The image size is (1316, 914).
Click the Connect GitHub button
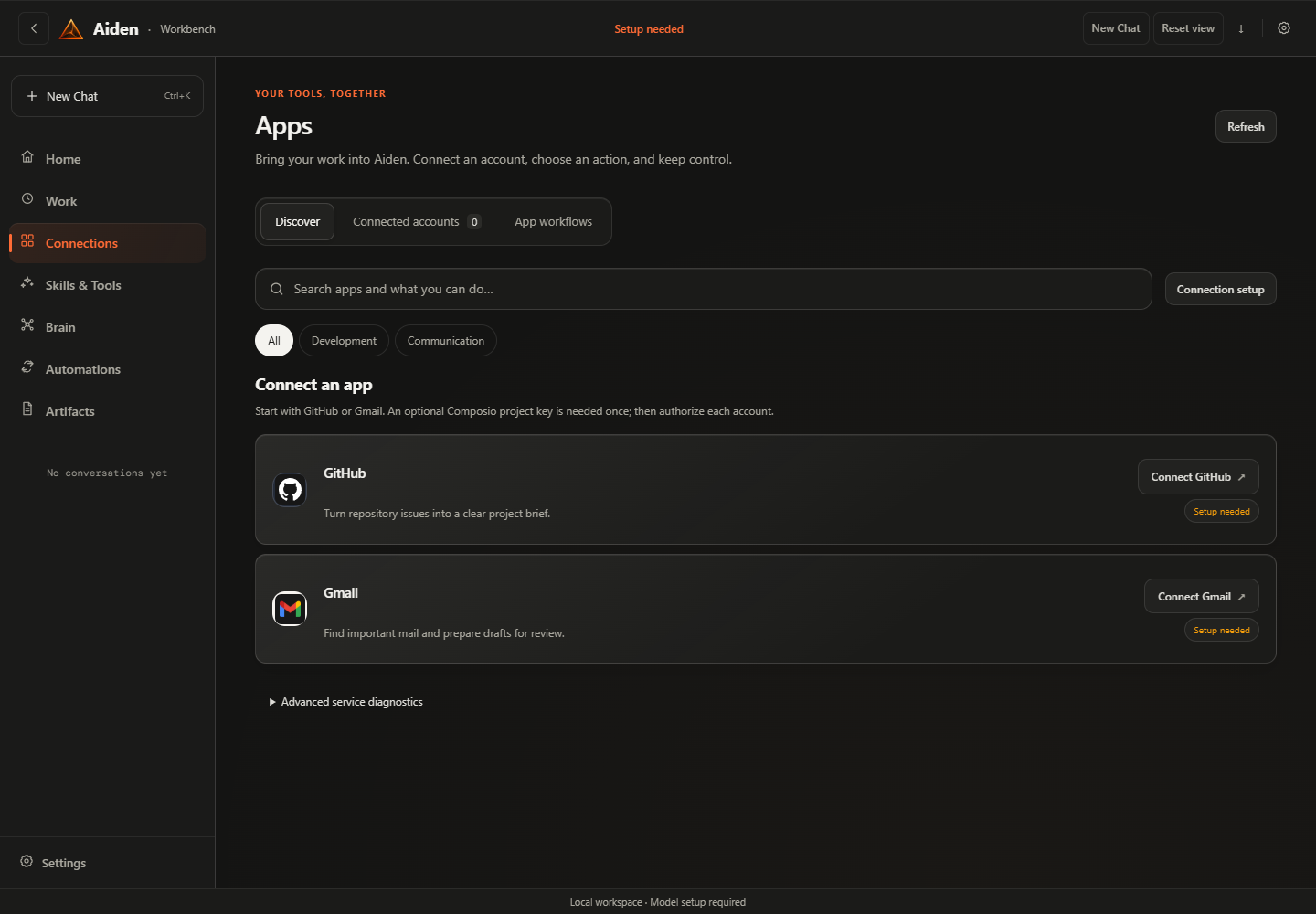tap(1198, 477)
